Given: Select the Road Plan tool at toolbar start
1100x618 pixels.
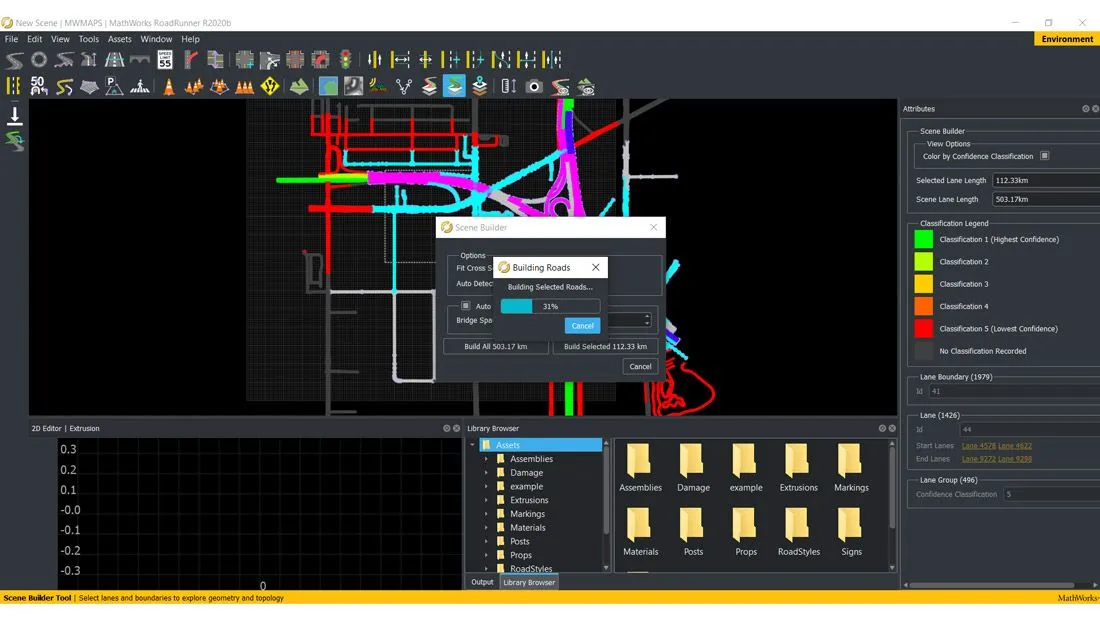Looking at the screenshot, I should (x=14, y=60).
